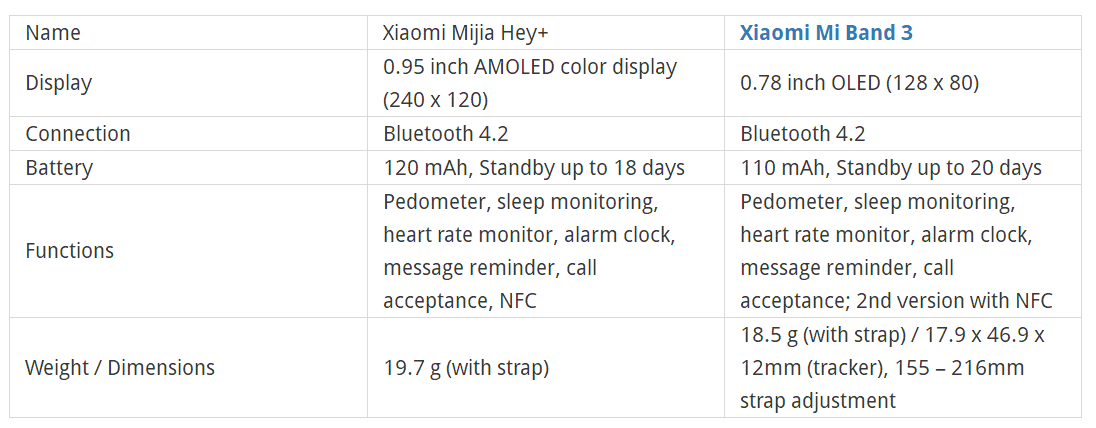
Task: Select the 0.95 inch AMOLED color display text
Action: 530,67
